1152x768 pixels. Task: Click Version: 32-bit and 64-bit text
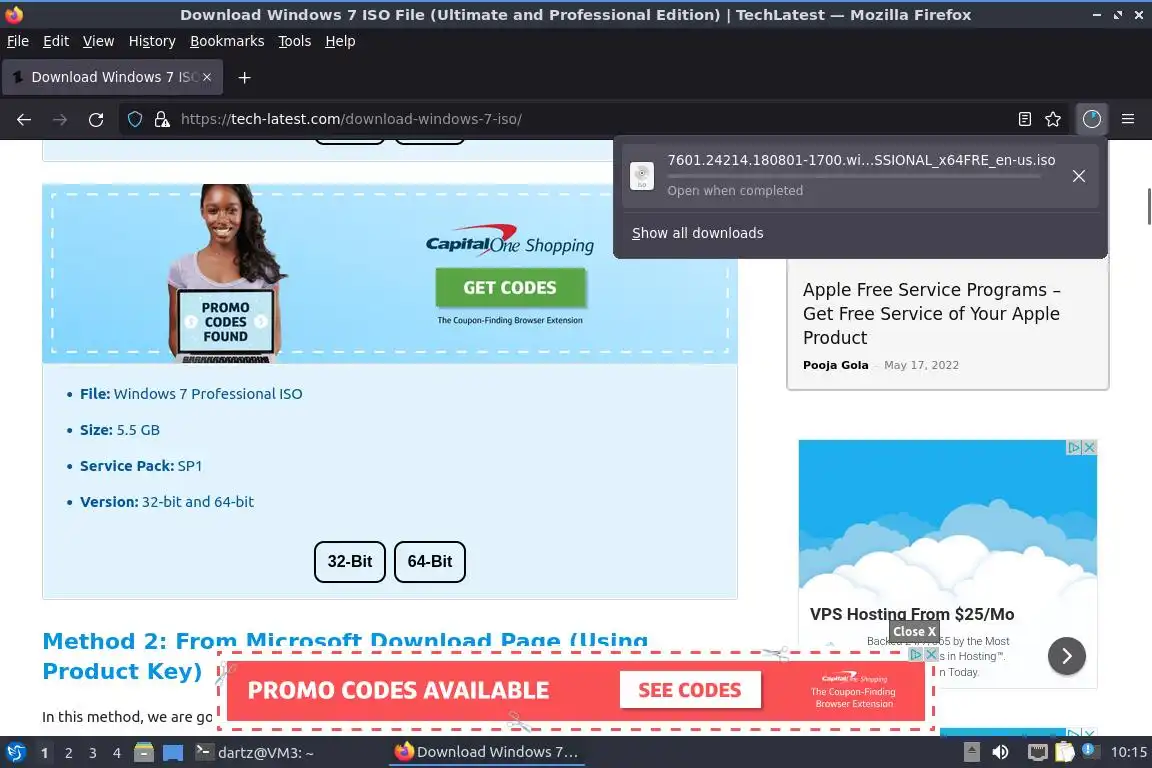(167, 502)
